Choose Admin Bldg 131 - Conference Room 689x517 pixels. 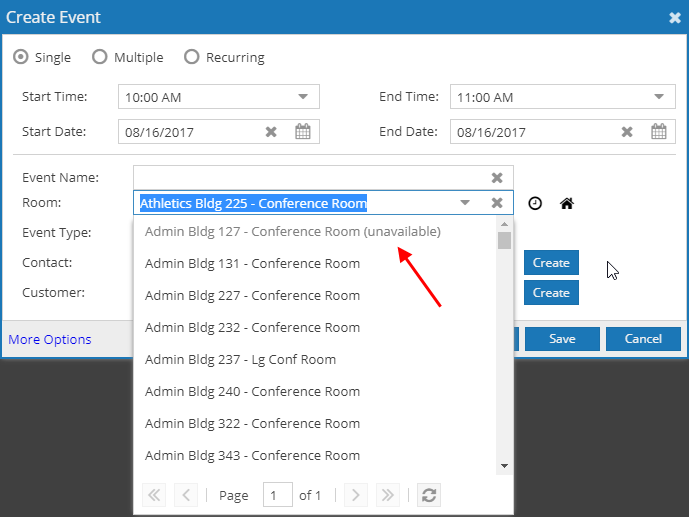315,264
